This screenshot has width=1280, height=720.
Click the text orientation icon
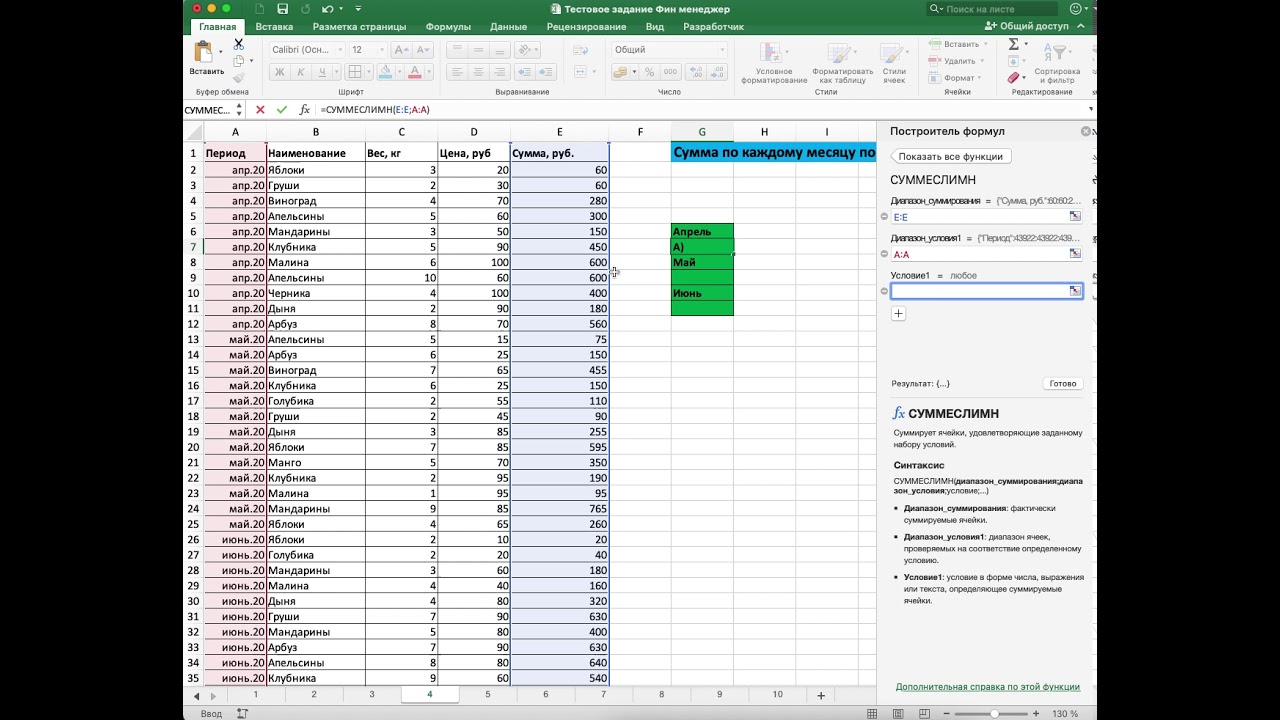pos(524,49)
